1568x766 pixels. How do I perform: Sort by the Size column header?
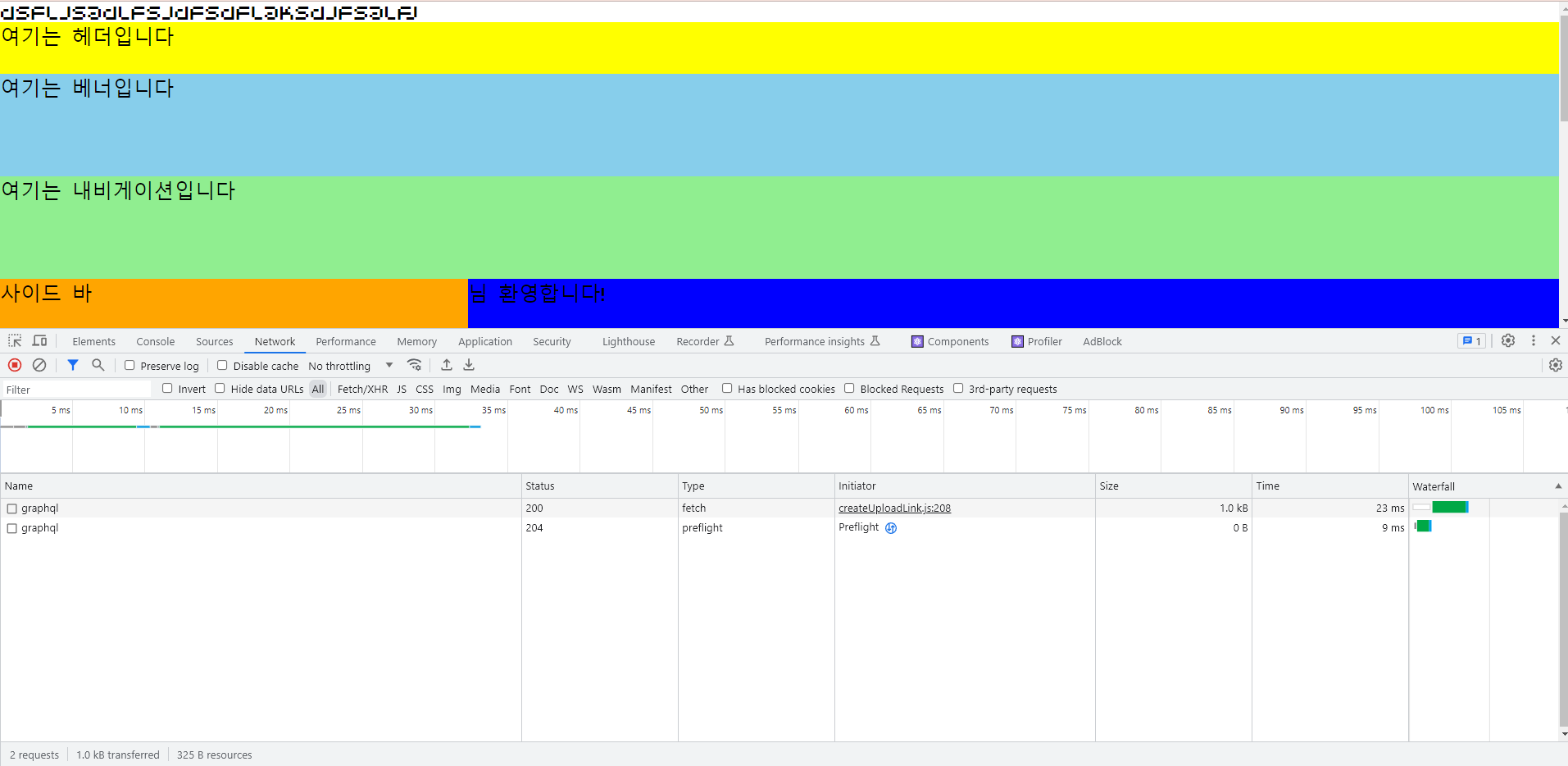1174,486
